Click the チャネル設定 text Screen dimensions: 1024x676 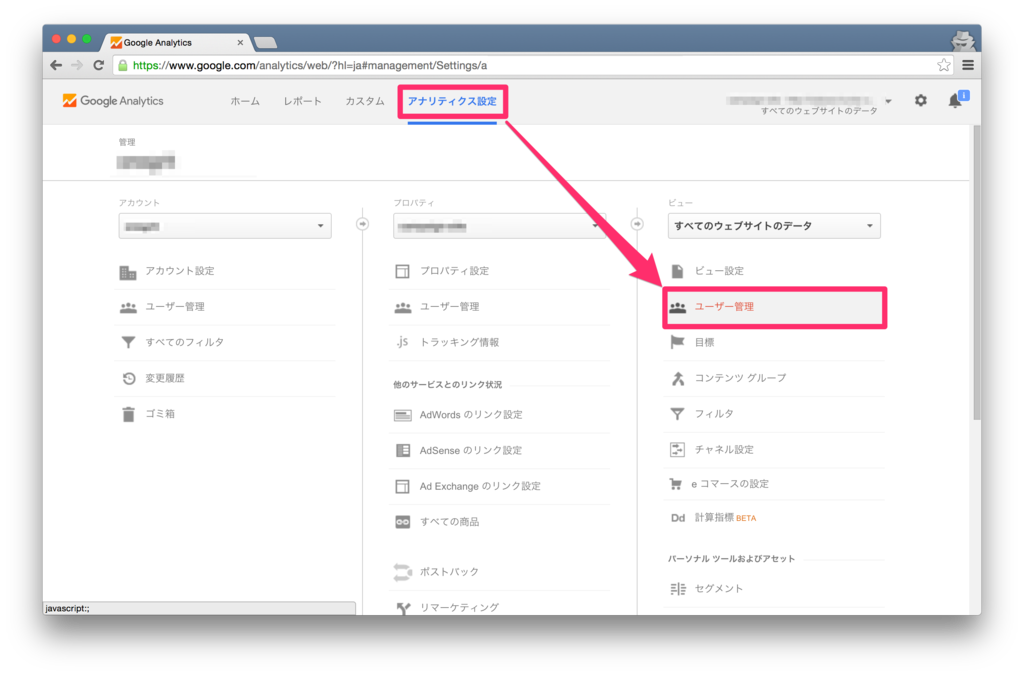(724, 449)
